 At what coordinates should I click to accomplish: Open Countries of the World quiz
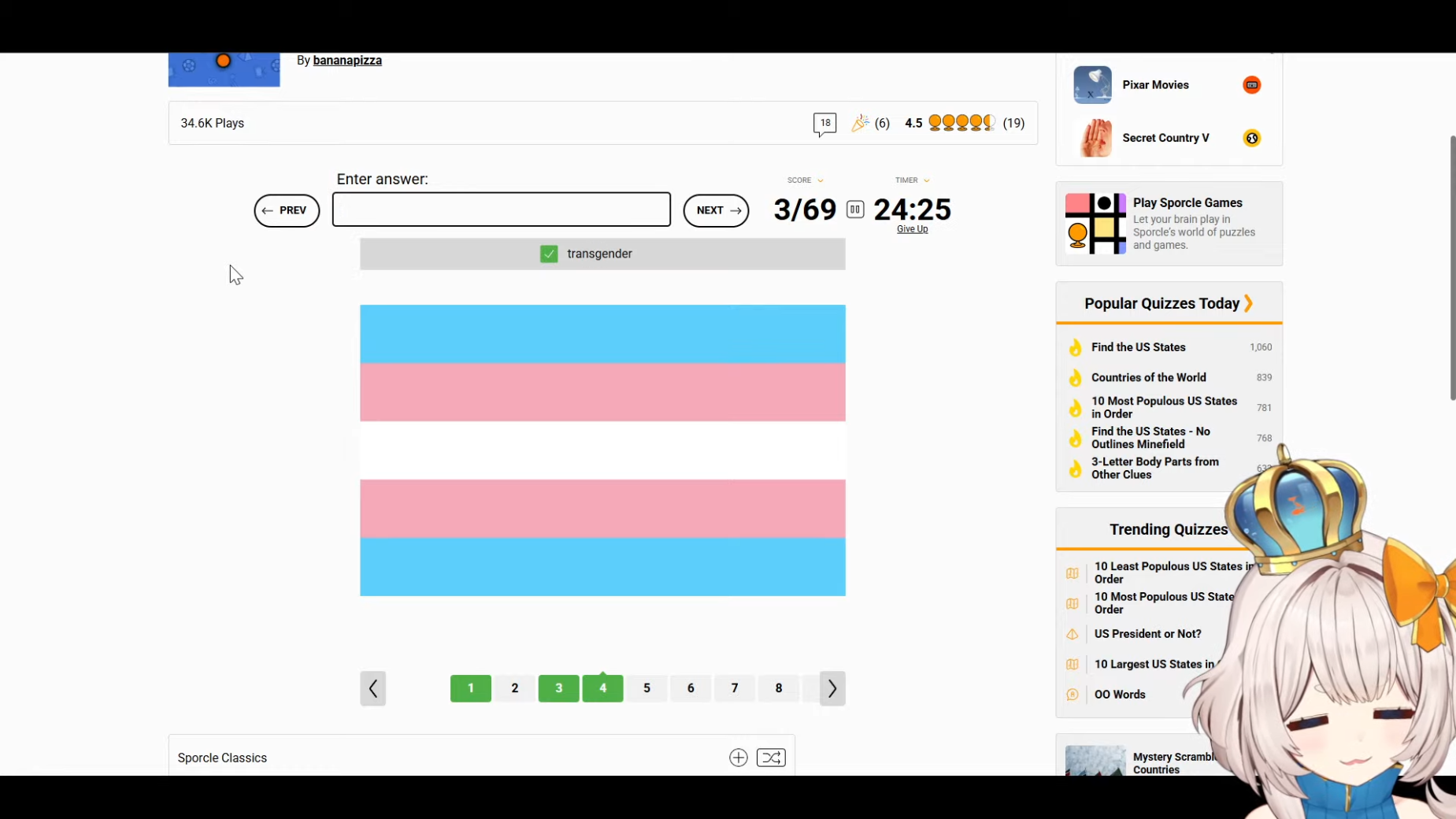1149,378
